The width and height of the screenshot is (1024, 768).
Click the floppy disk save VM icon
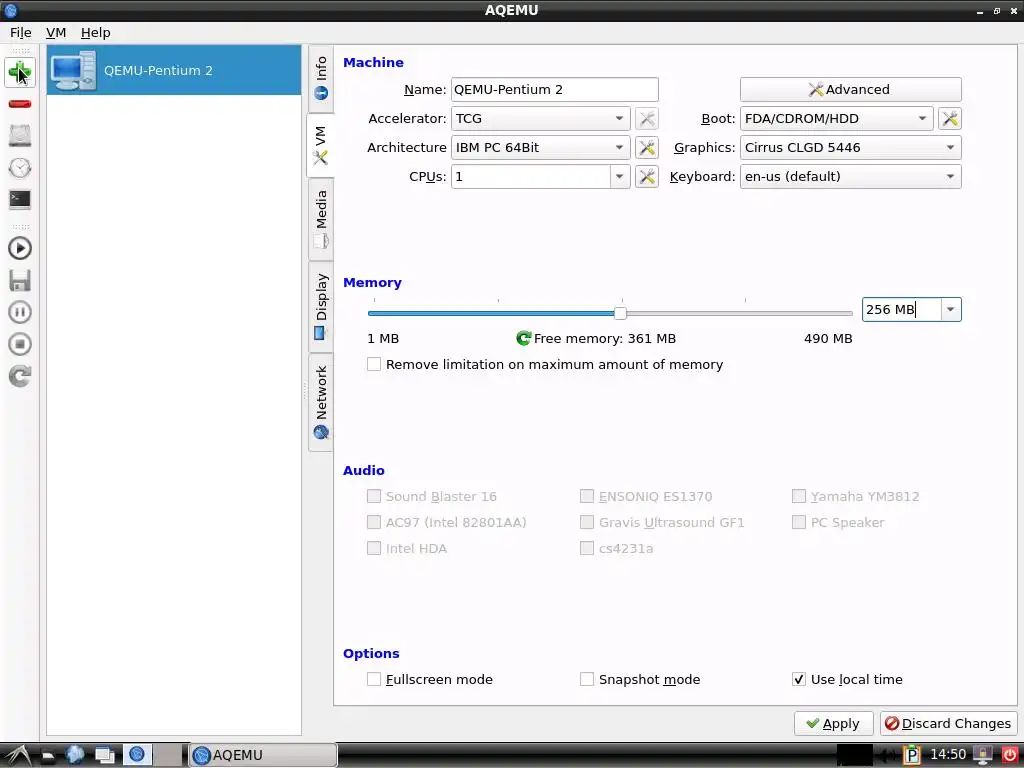pos(20,280)
